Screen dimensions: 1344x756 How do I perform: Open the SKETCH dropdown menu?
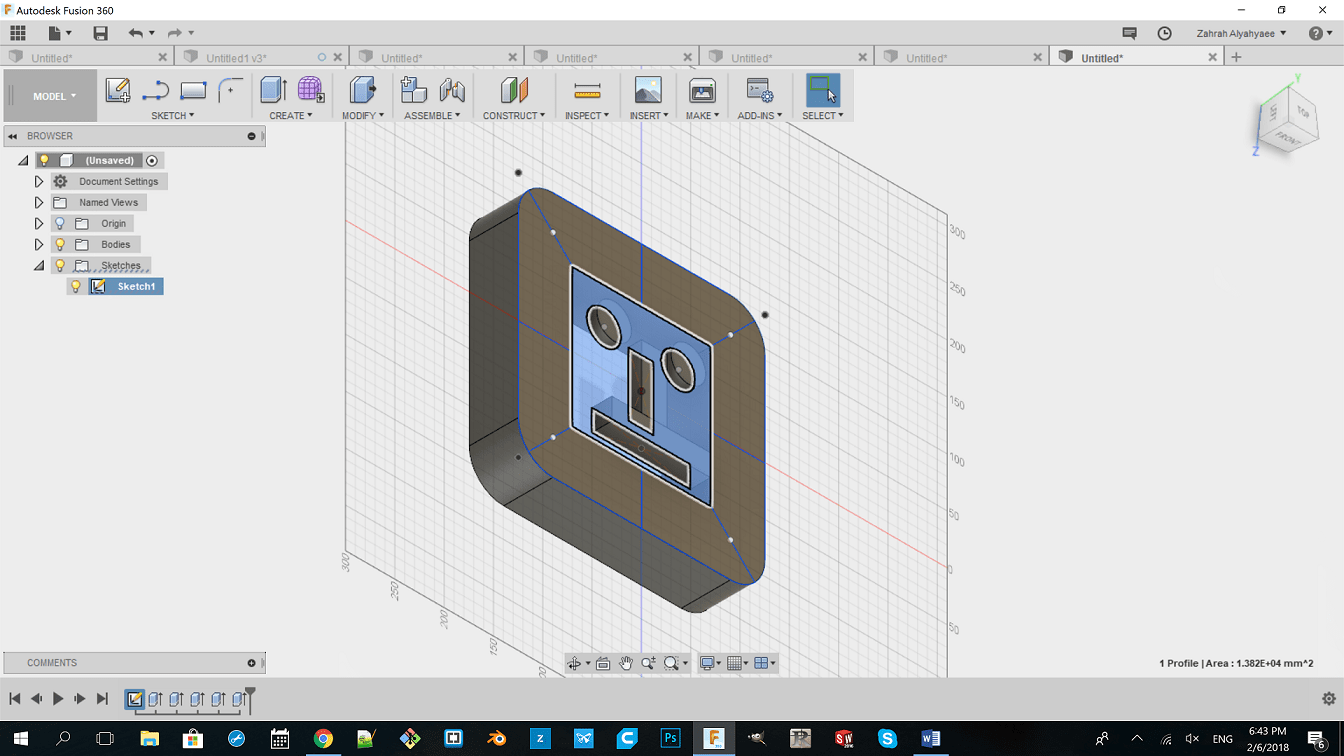[x=173, y=116]
